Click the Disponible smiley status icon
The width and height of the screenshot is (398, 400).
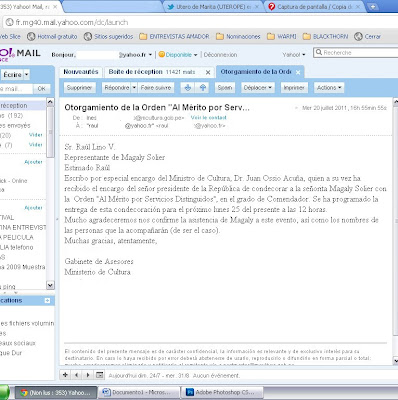[162, 54]
